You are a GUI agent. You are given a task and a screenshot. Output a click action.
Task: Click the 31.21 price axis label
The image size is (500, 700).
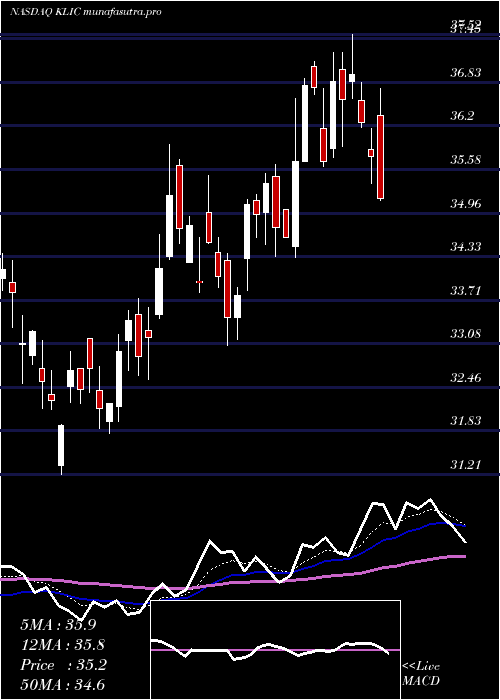[466, 465]
